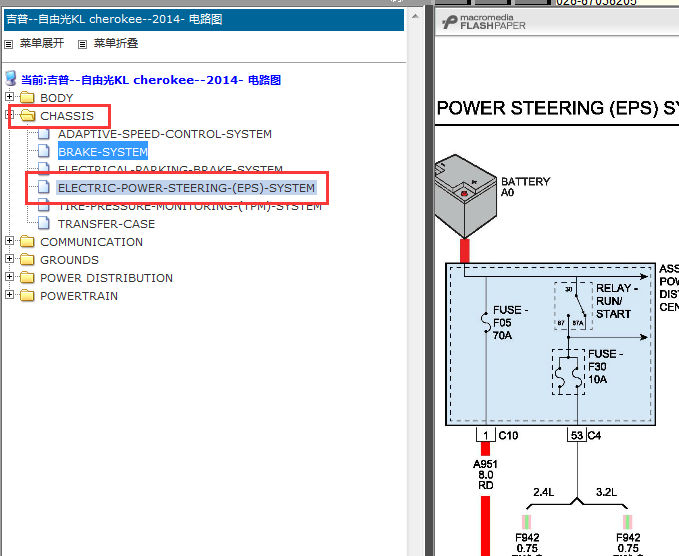679x556 pixels.
Task: Click connector pin 53 box
Action: coord(577,435)
